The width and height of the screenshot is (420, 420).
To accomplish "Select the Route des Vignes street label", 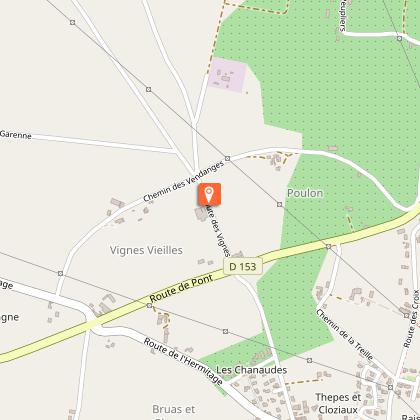I will tap(218, 231).
